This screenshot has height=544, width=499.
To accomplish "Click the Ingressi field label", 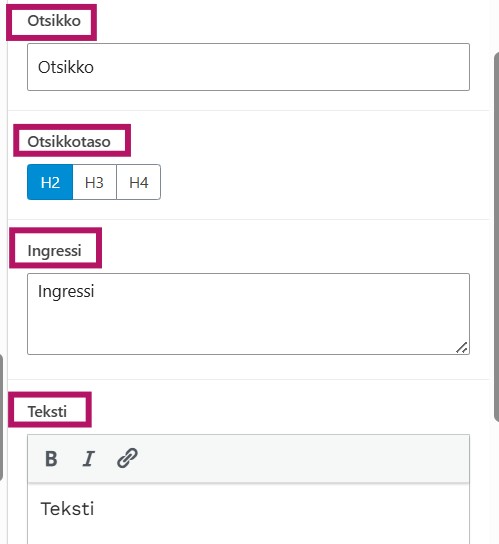I will 54,250.
